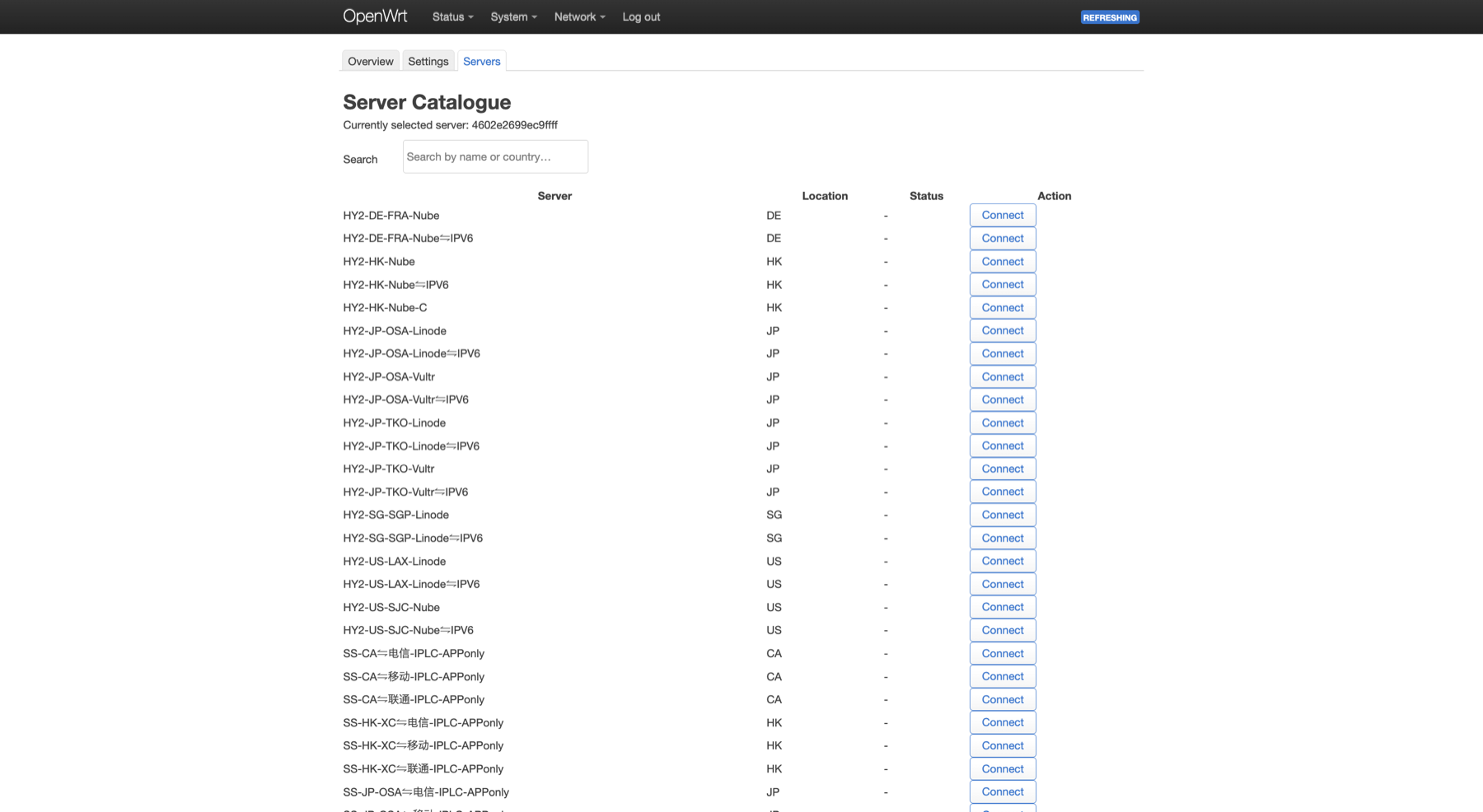
Task: Click the Location column header
Action: pos(825,196)
